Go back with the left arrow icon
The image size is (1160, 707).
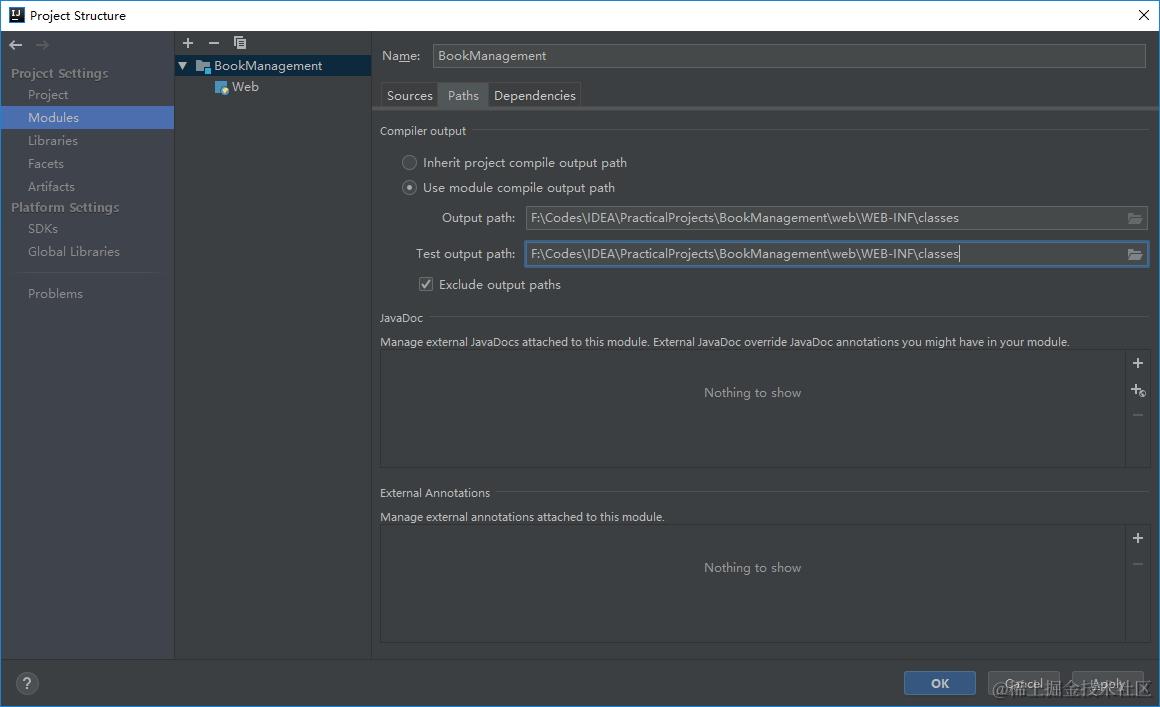(16, 45)
